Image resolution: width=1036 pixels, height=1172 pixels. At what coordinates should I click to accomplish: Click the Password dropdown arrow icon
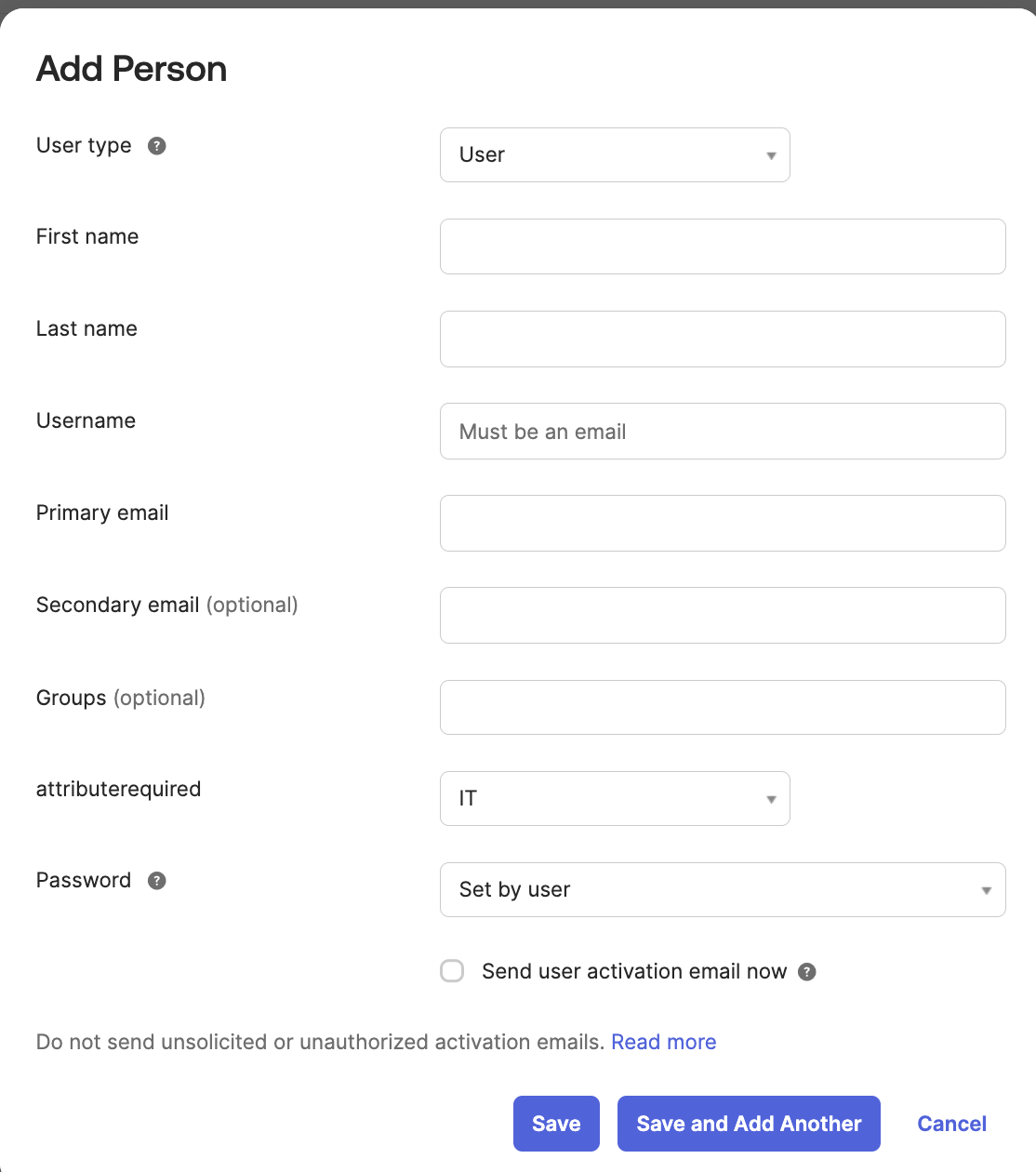pos(987,890)
